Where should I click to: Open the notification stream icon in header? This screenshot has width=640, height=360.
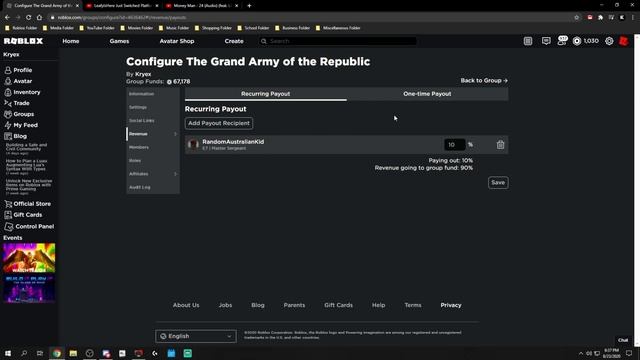click(528, 41)
